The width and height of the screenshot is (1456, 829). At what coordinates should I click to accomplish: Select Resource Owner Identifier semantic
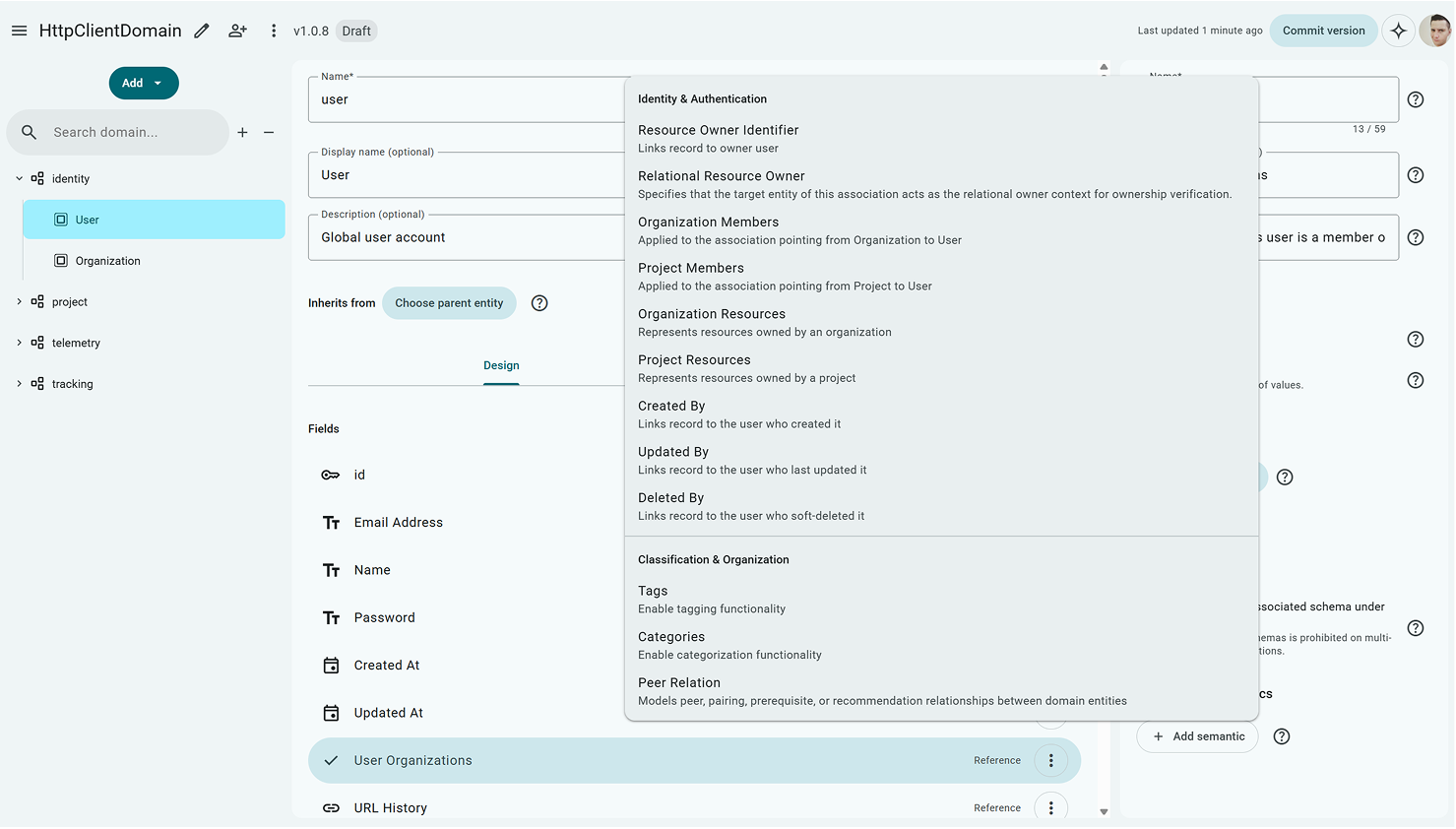(941, 139)
